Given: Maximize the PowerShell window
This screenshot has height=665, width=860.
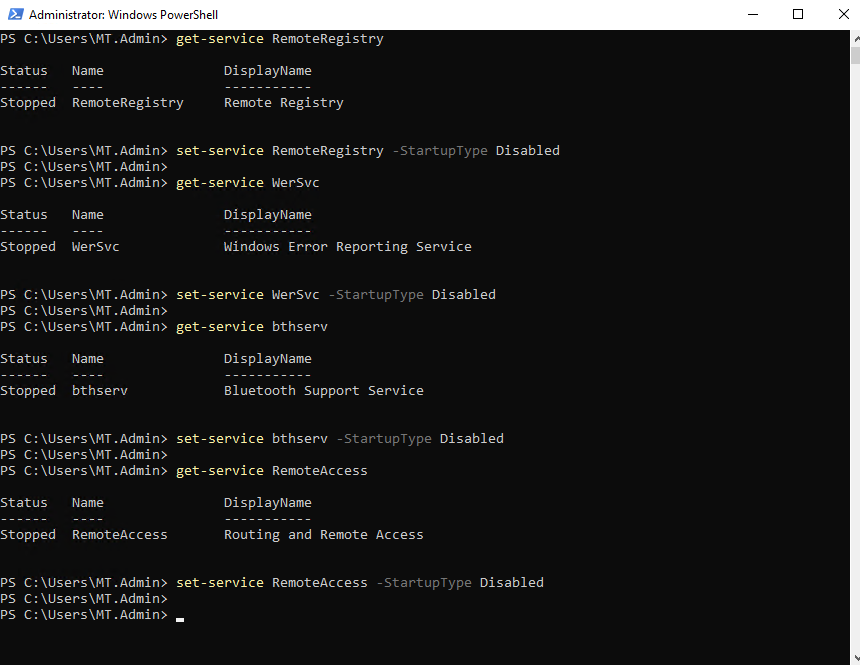Looking at the screenshot, I should 798,14.
